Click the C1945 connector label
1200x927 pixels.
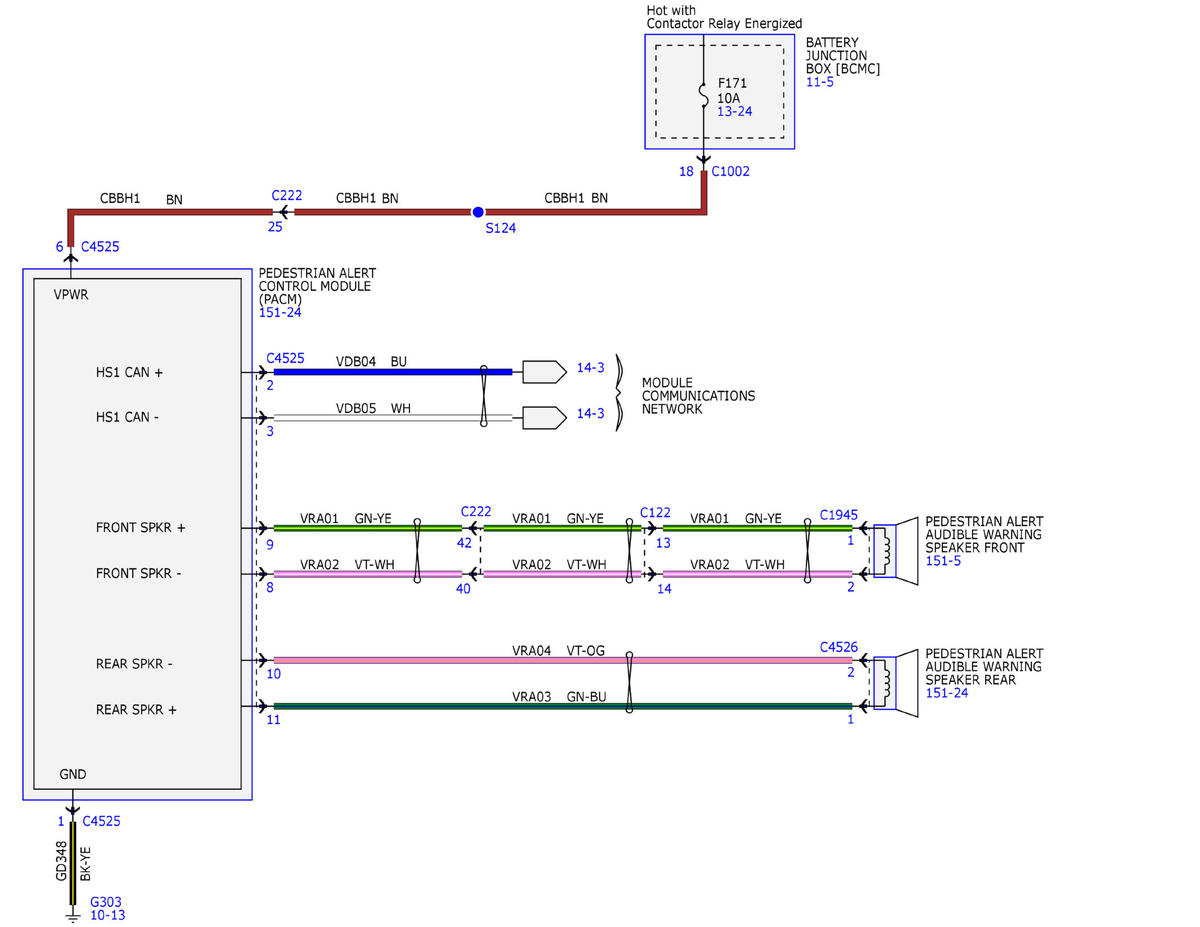(838, 514)
